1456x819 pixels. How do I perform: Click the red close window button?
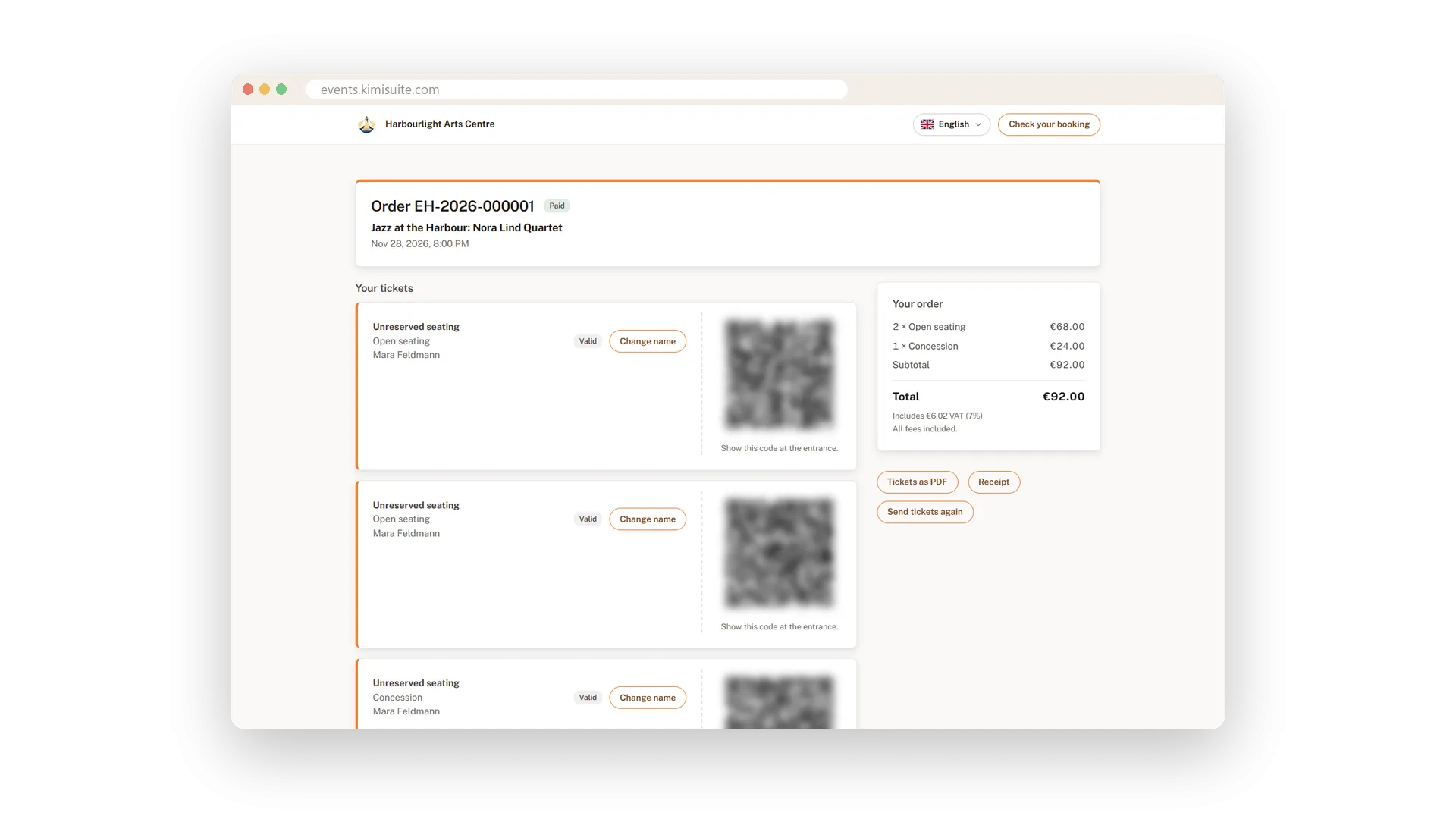click(248, 89)
